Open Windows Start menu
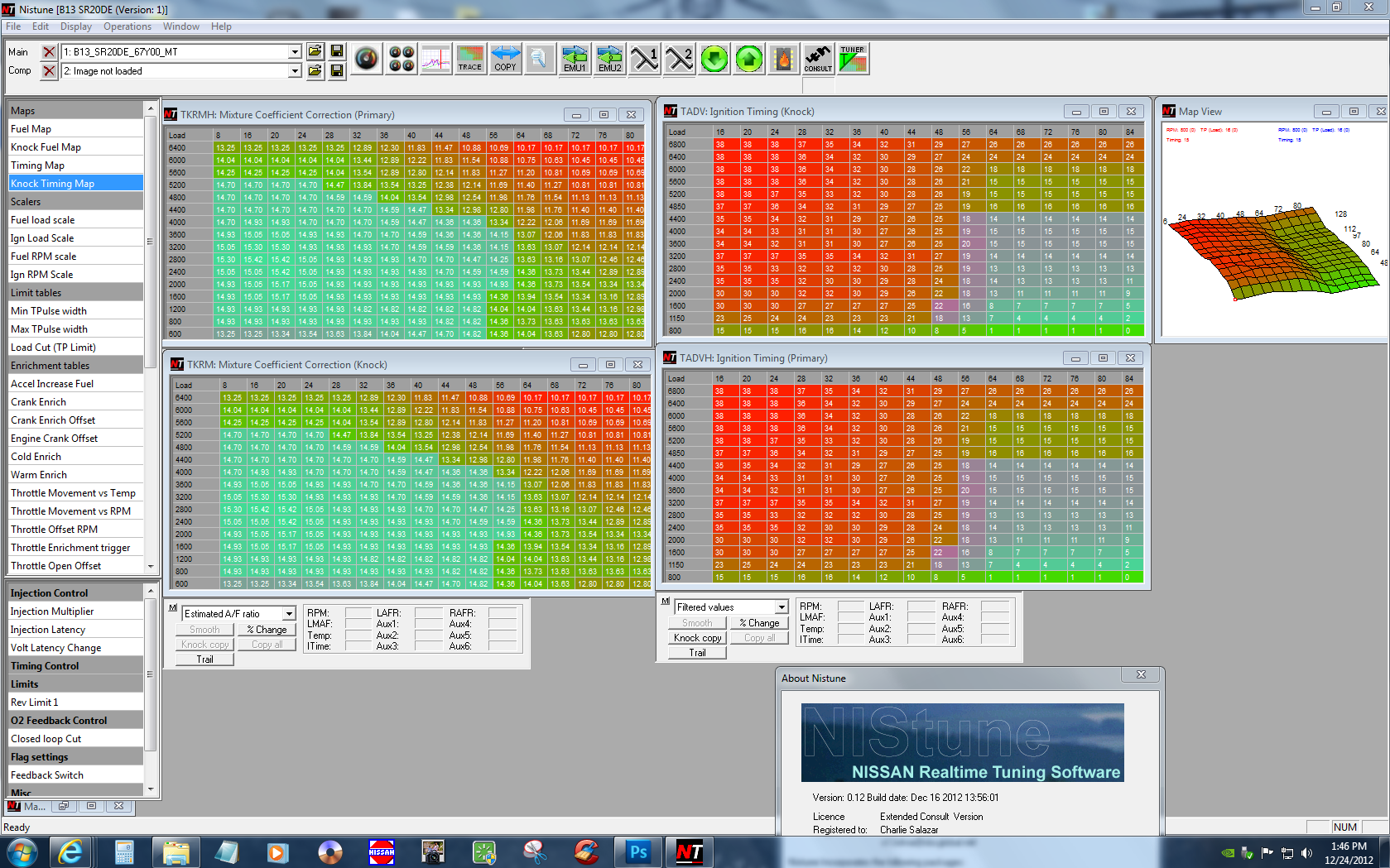This screenshot has height=868, width=1390. (21, 851)
